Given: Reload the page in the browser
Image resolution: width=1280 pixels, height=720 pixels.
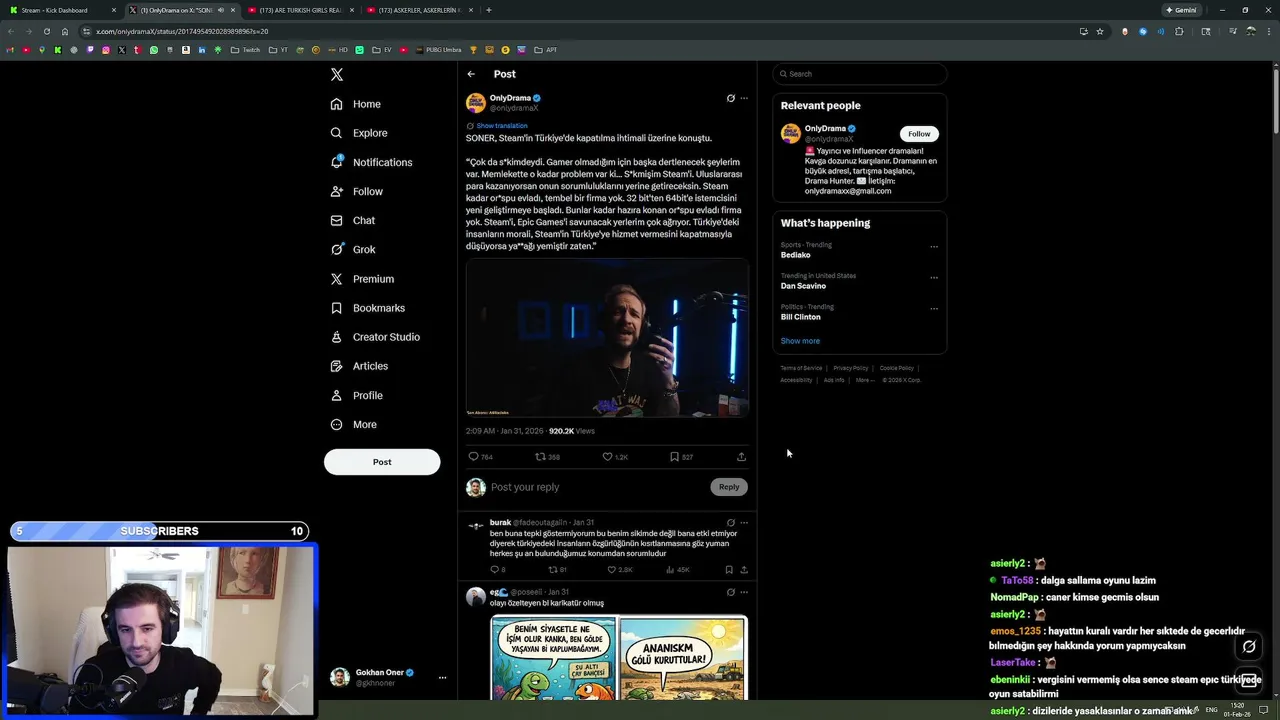Looking at the screenshot, I should tap(47, 31).
